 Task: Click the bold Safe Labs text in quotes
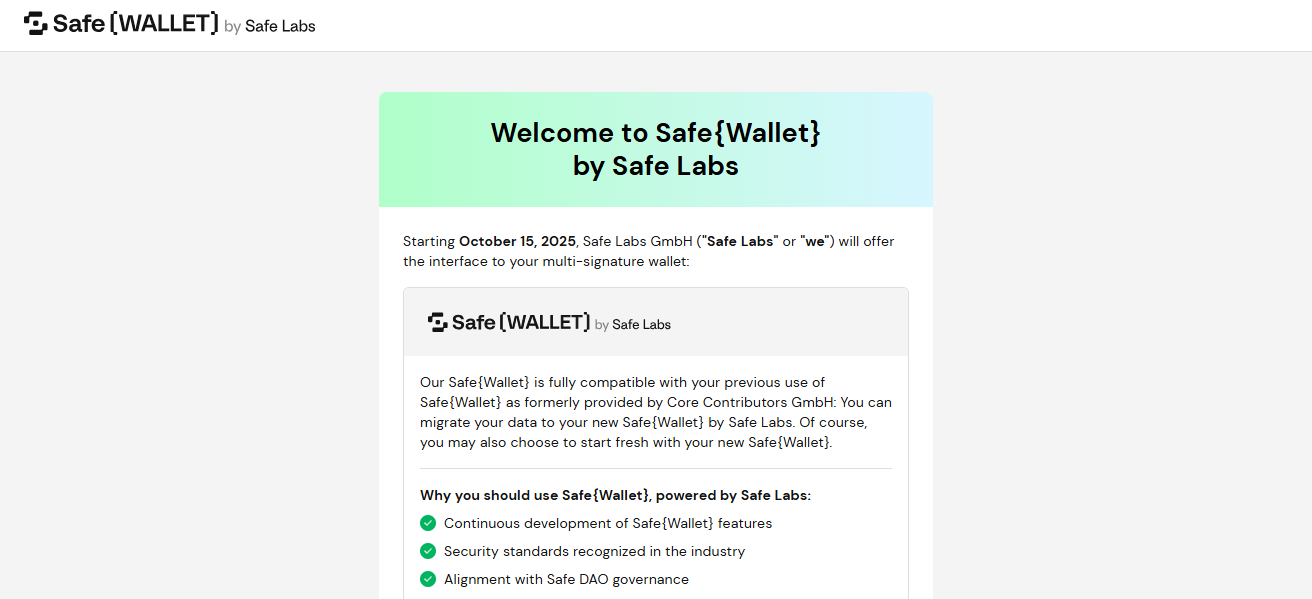tap(740, 241)
